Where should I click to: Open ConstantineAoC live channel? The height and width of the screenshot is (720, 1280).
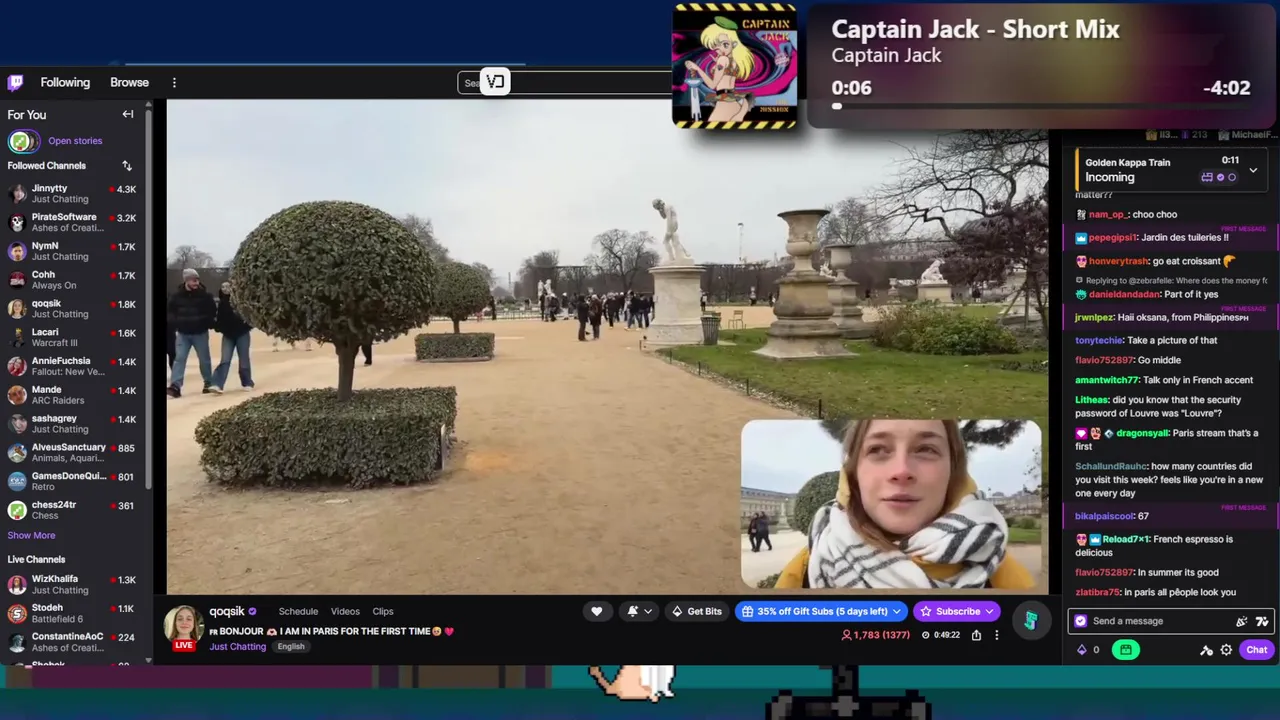click(x=72, y=642)
